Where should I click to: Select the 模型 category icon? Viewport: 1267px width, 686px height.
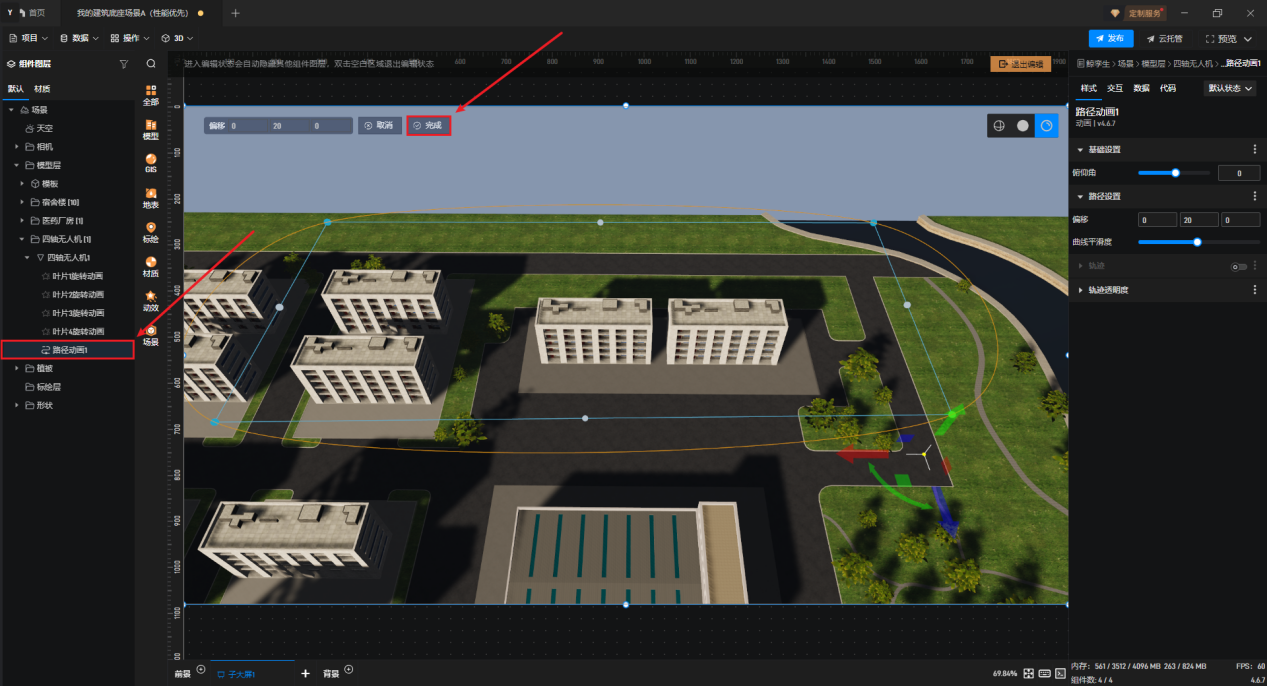151,129
